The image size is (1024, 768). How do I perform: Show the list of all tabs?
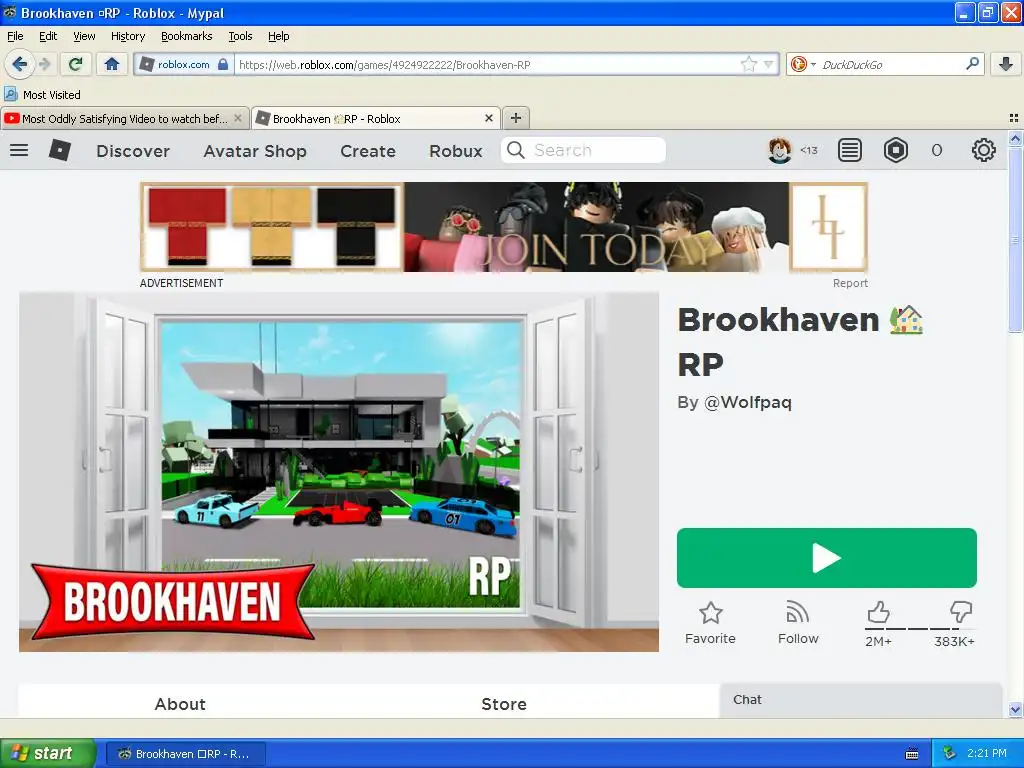tap(1014, 118)
